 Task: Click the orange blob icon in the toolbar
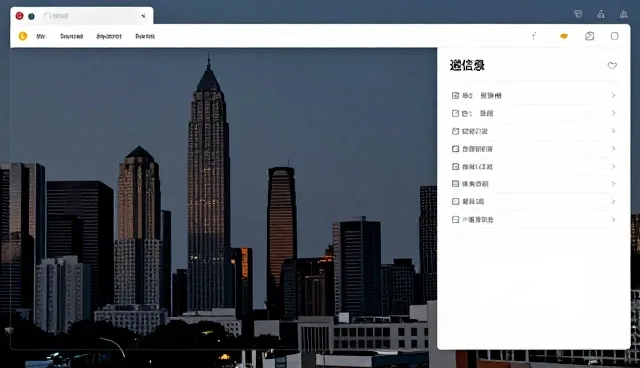564,36
